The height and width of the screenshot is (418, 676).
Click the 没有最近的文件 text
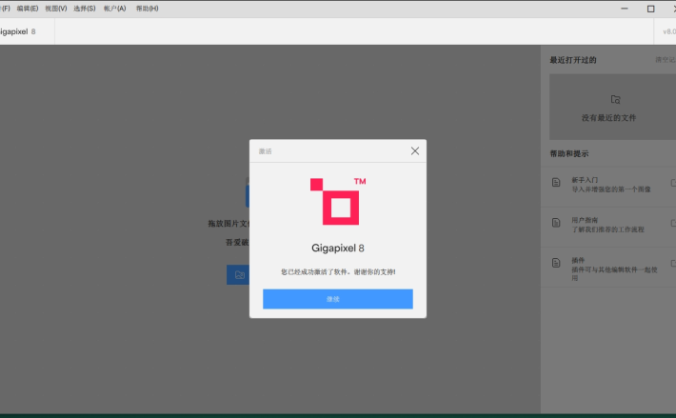(608, 118)
